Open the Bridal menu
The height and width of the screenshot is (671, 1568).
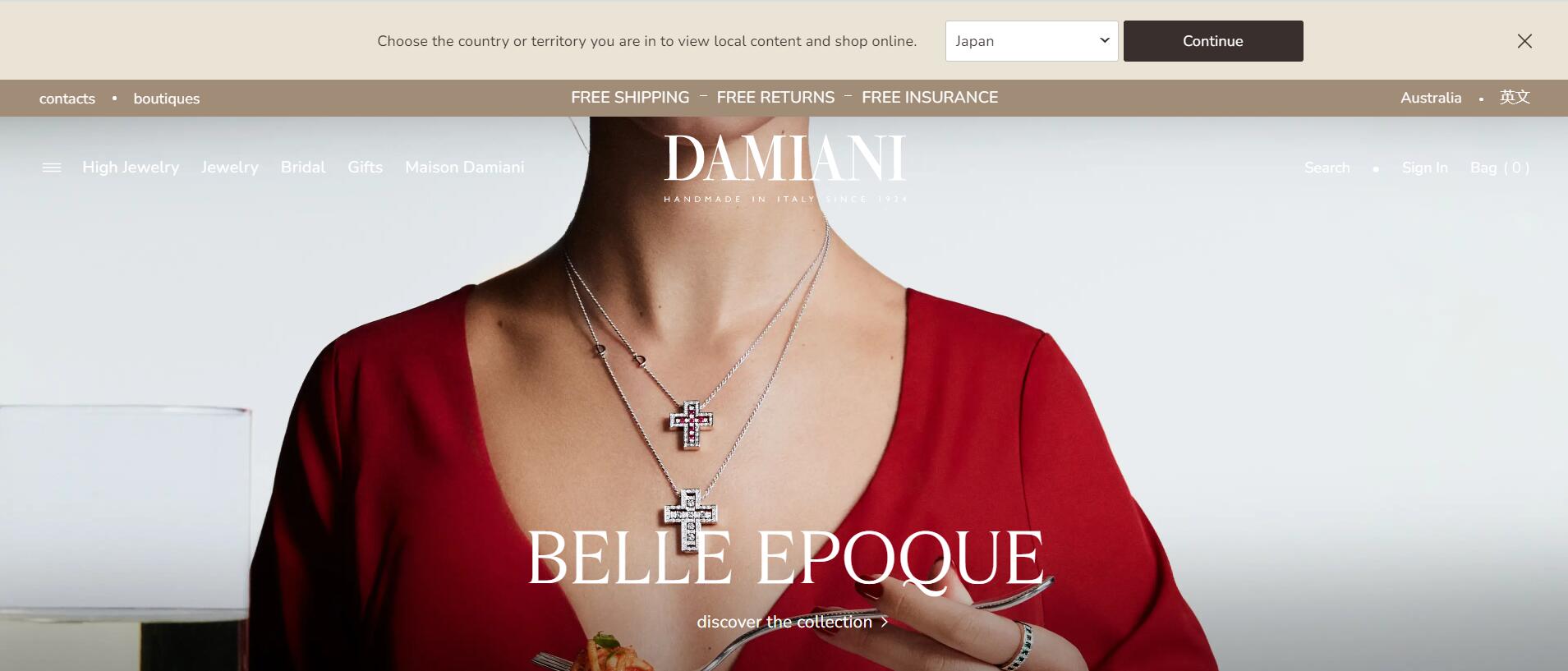point(303,168)
